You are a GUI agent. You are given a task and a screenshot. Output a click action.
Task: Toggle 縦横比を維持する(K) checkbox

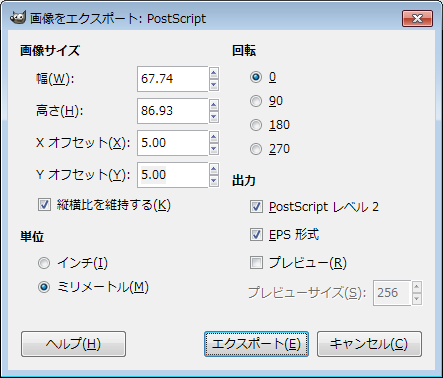44,205
